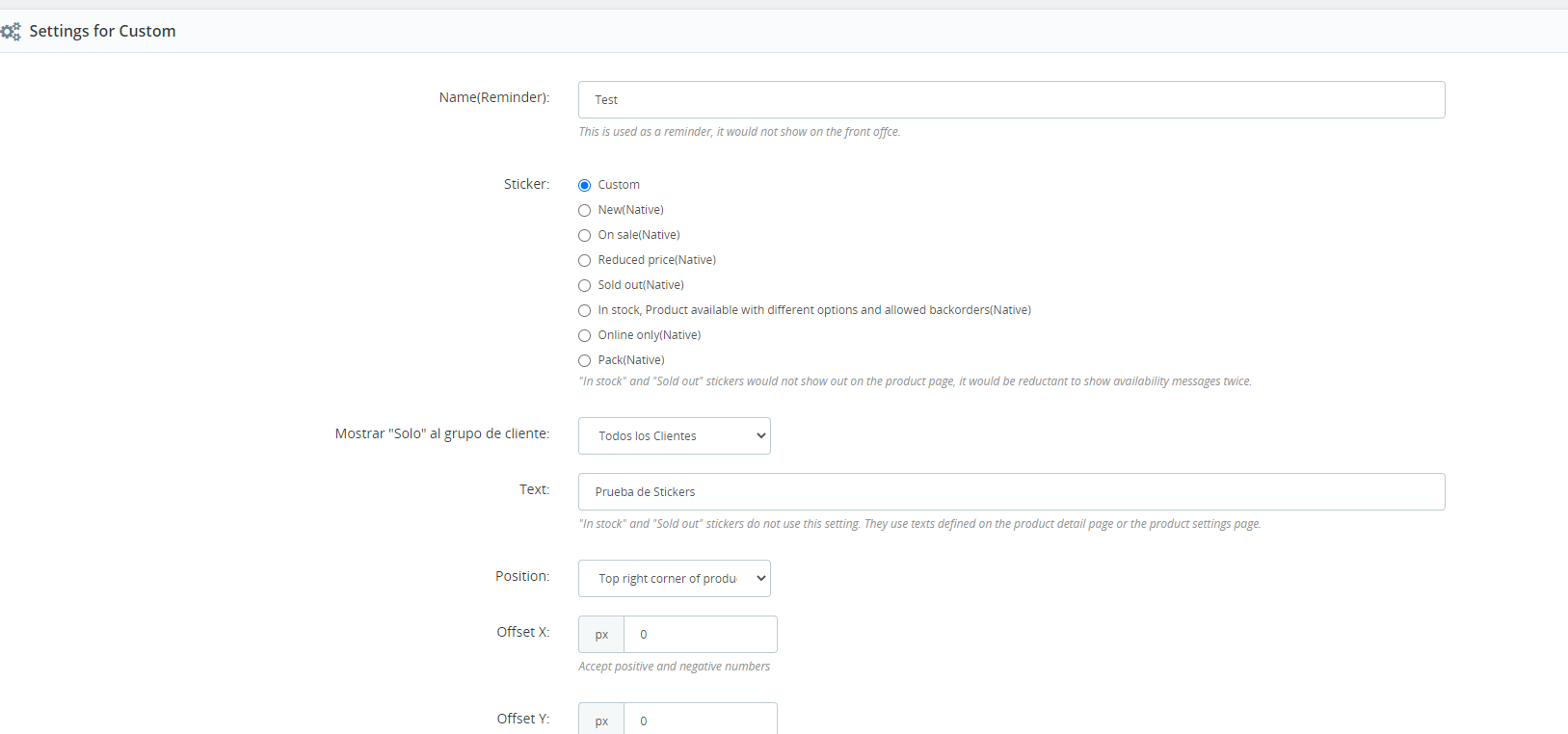Select the In stock backorders(Native) option

coord(584,310)
